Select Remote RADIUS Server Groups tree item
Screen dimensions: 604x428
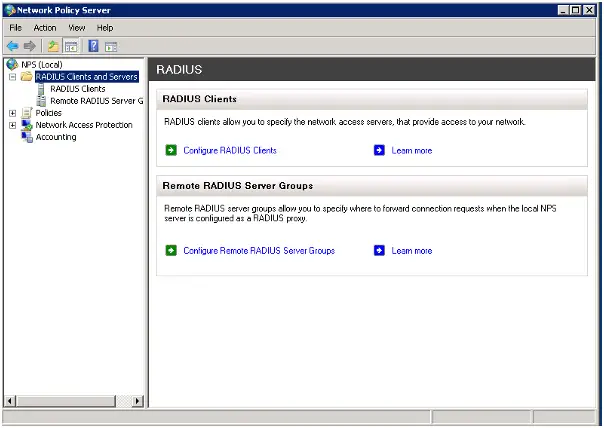click(x=97, y=101)
